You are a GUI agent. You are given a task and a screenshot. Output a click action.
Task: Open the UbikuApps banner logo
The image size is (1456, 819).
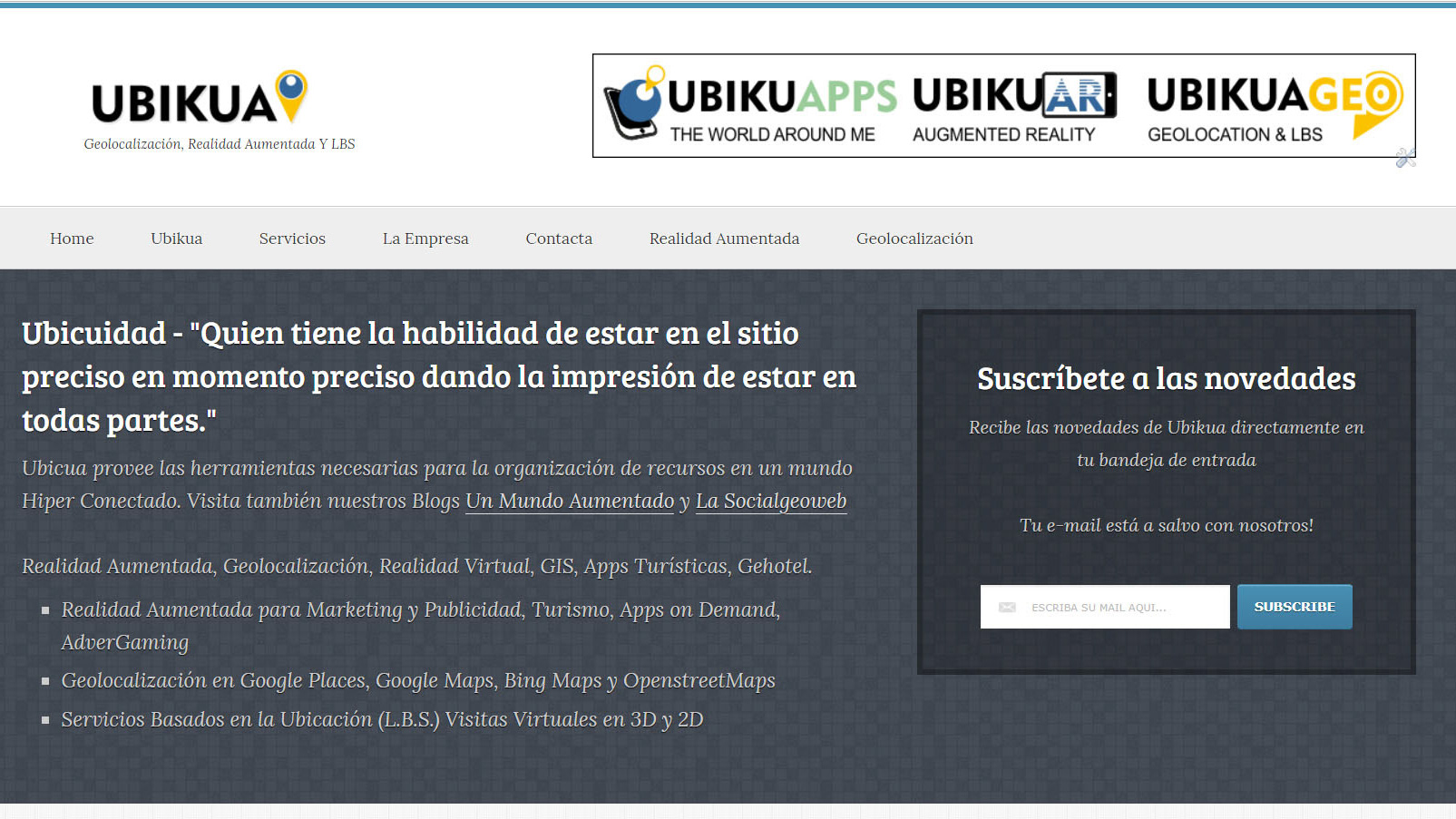[x=751, y=105]
